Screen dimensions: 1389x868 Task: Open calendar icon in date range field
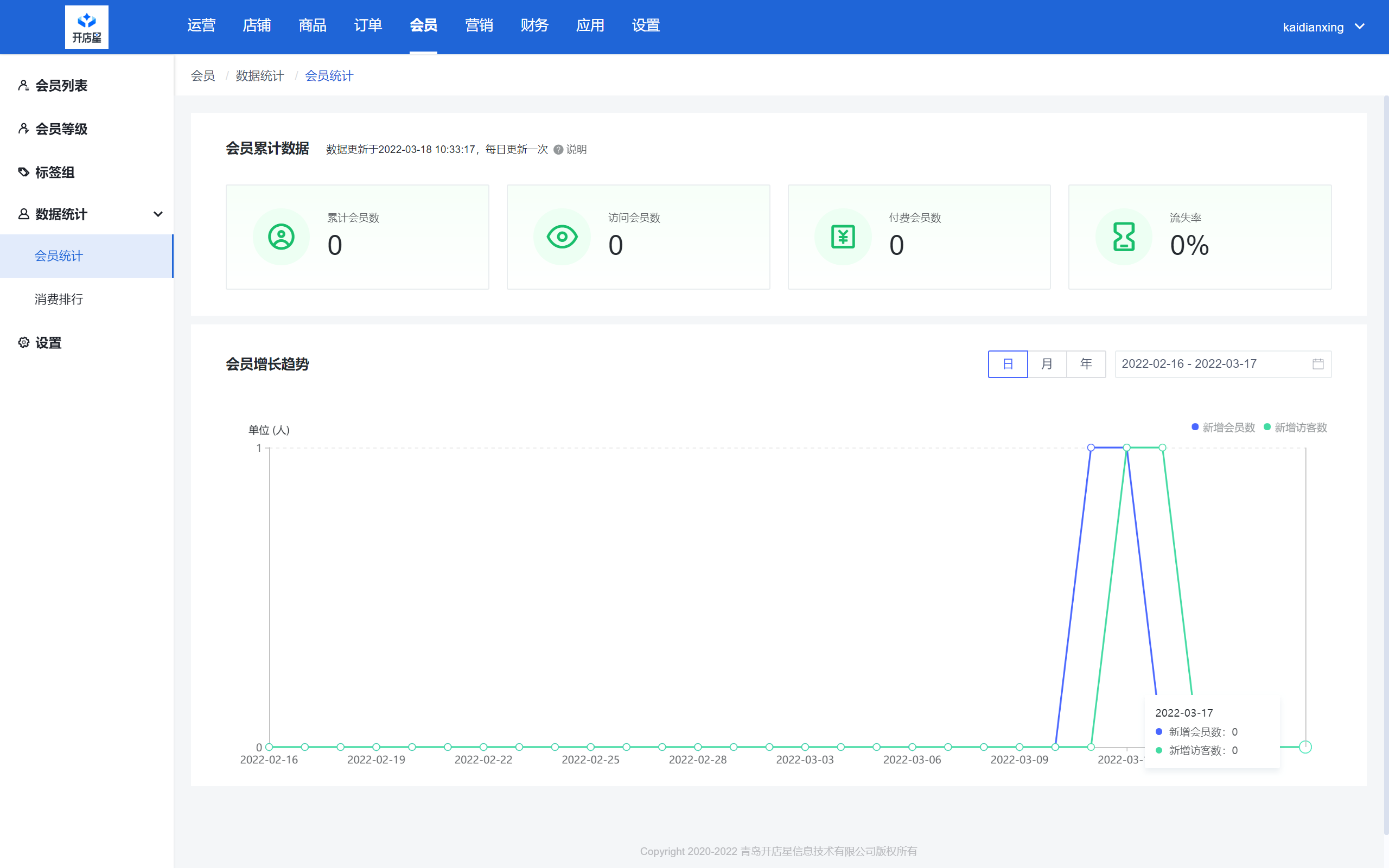click(1318, 364)
